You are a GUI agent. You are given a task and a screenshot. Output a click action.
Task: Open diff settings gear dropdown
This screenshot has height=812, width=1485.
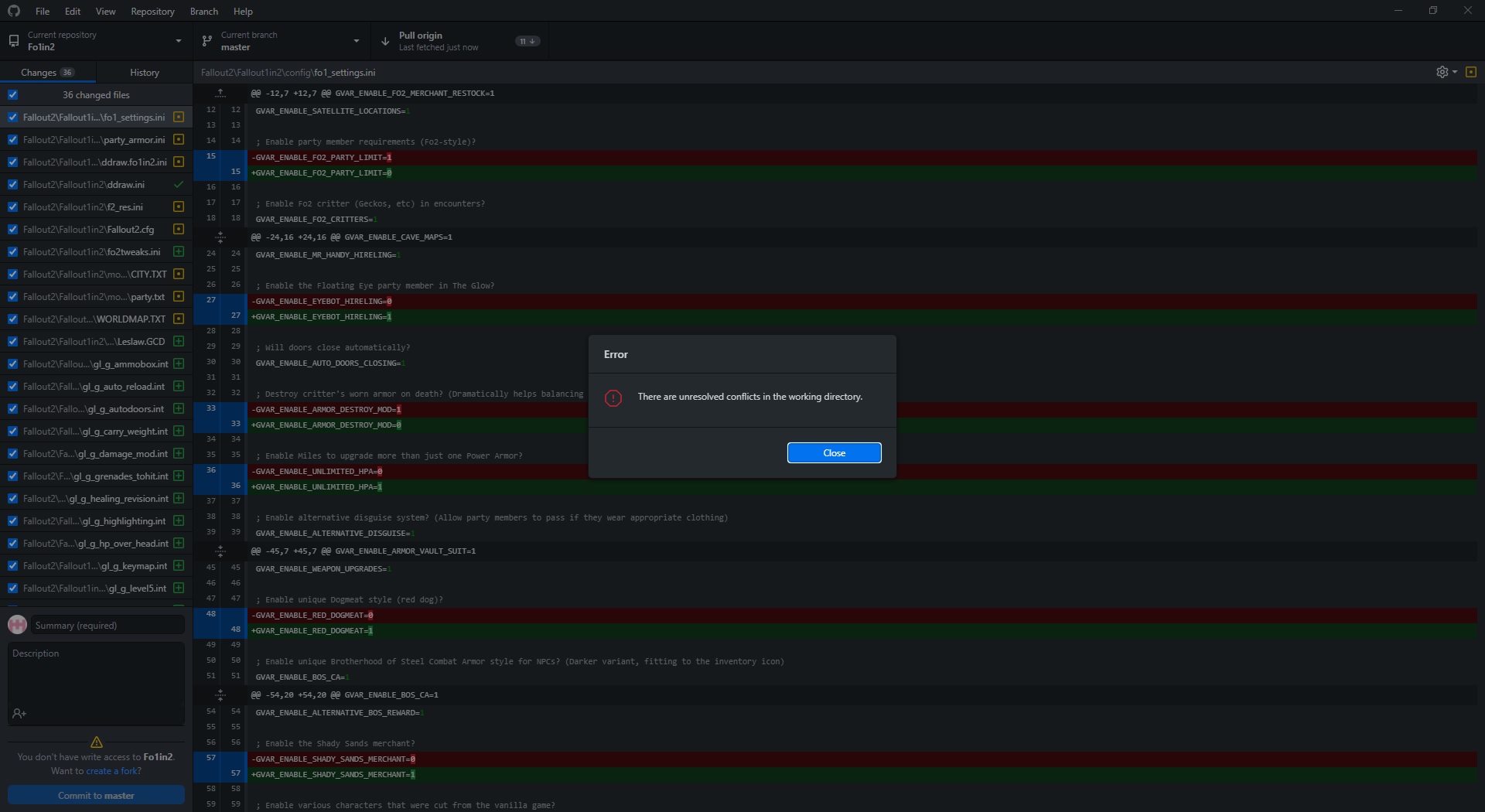pos(1446,72)
